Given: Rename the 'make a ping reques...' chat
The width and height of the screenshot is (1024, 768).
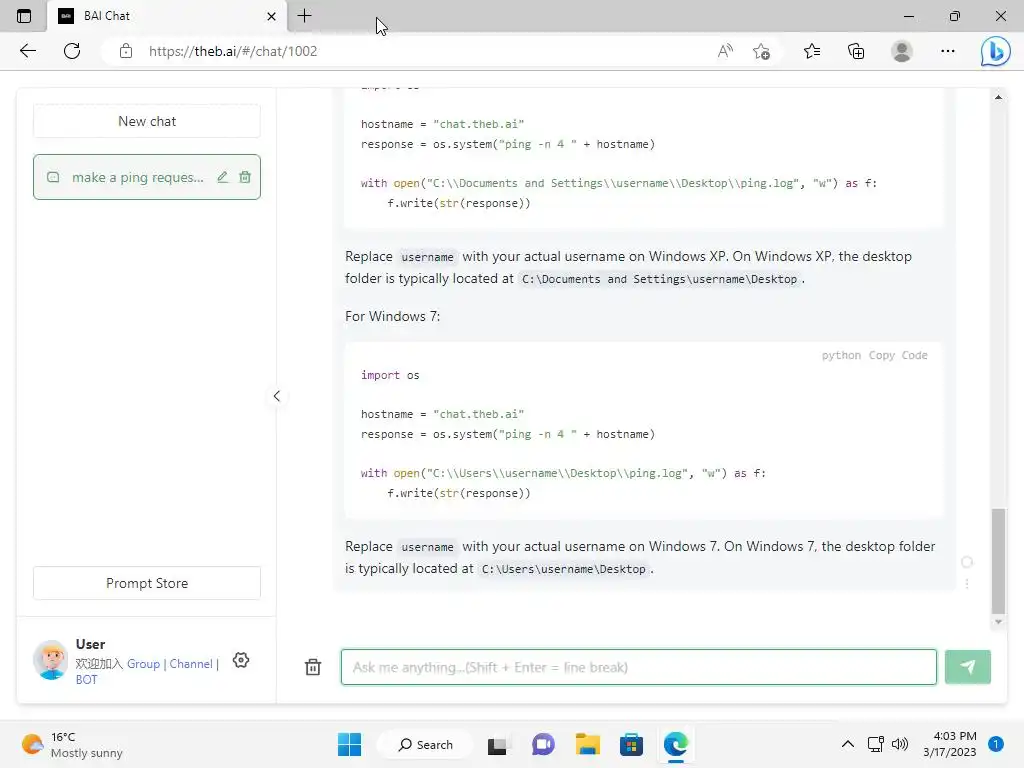Looking at the screenshot, I should pos(223,177).
